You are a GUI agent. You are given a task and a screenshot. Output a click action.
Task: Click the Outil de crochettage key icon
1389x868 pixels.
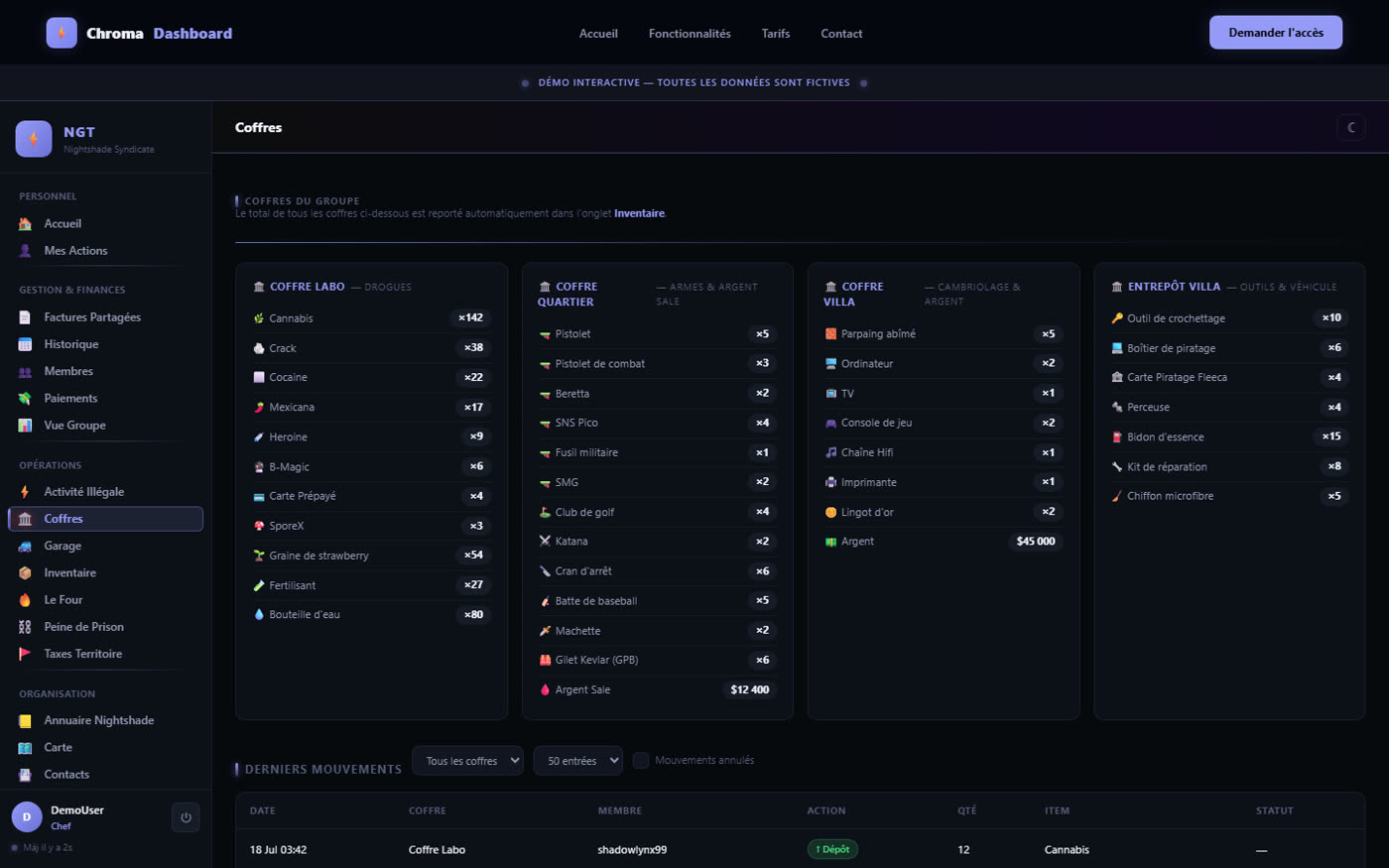(x=1117, y=318)
